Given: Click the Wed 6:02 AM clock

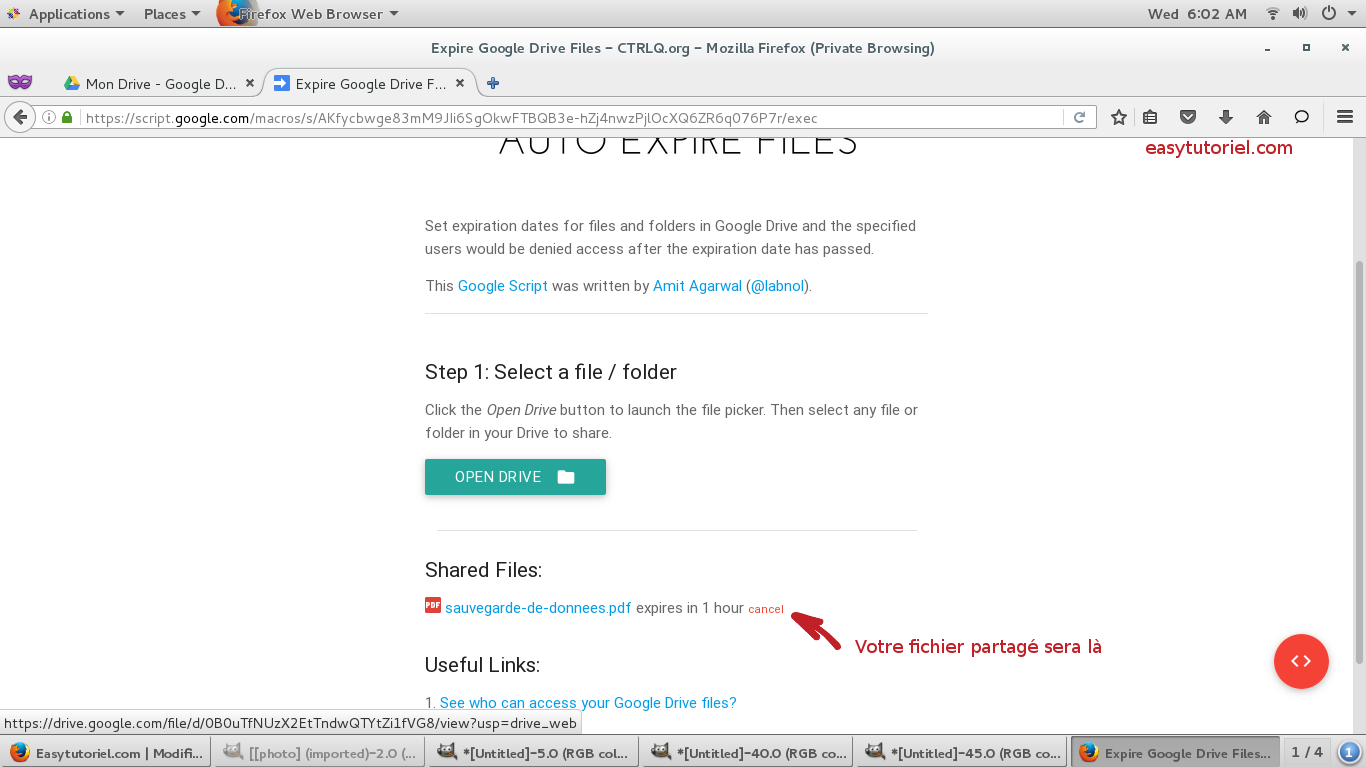Looking at the screenshot, I should 1197,14.
